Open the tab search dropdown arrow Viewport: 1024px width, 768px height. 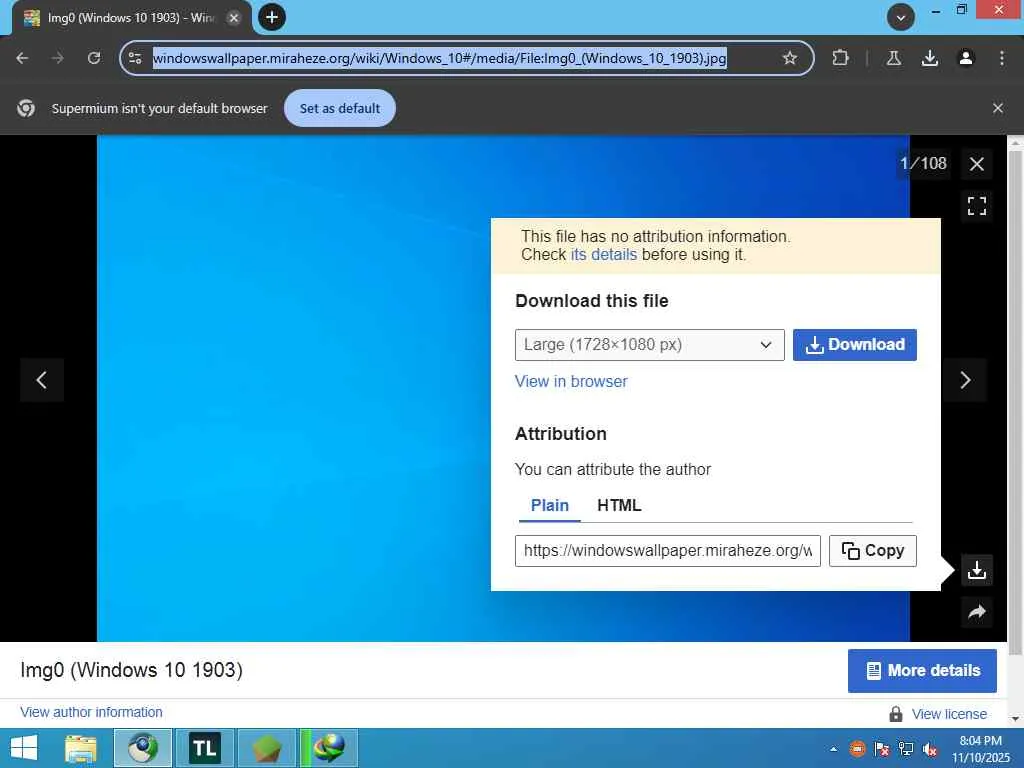click(x=900, y=18)
